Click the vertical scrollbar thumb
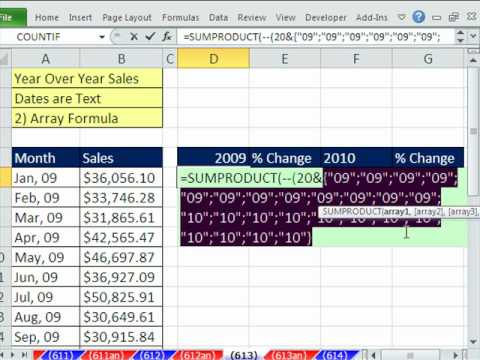The width and height of the screenshot is (480, 360). point(473,132)
